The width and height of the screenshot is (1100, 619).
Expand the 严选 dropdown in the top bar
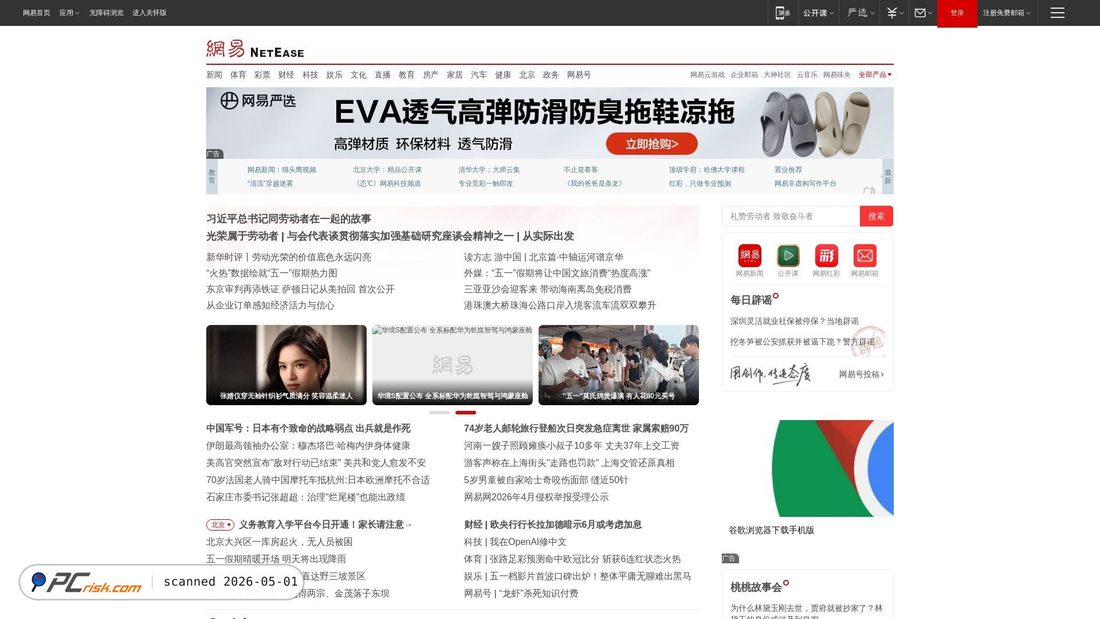[860, 13]
